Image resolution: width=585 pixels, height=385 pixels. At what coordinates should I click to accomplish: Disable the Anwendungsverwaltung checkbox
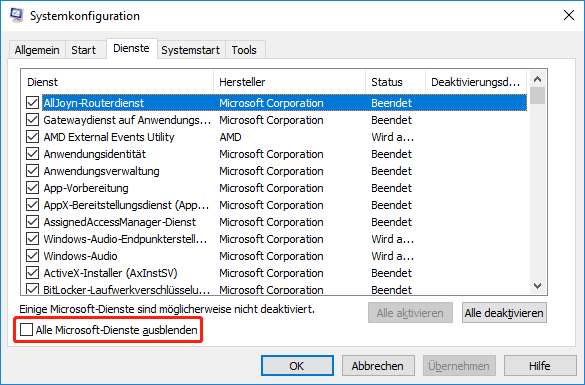click(32, 171)
